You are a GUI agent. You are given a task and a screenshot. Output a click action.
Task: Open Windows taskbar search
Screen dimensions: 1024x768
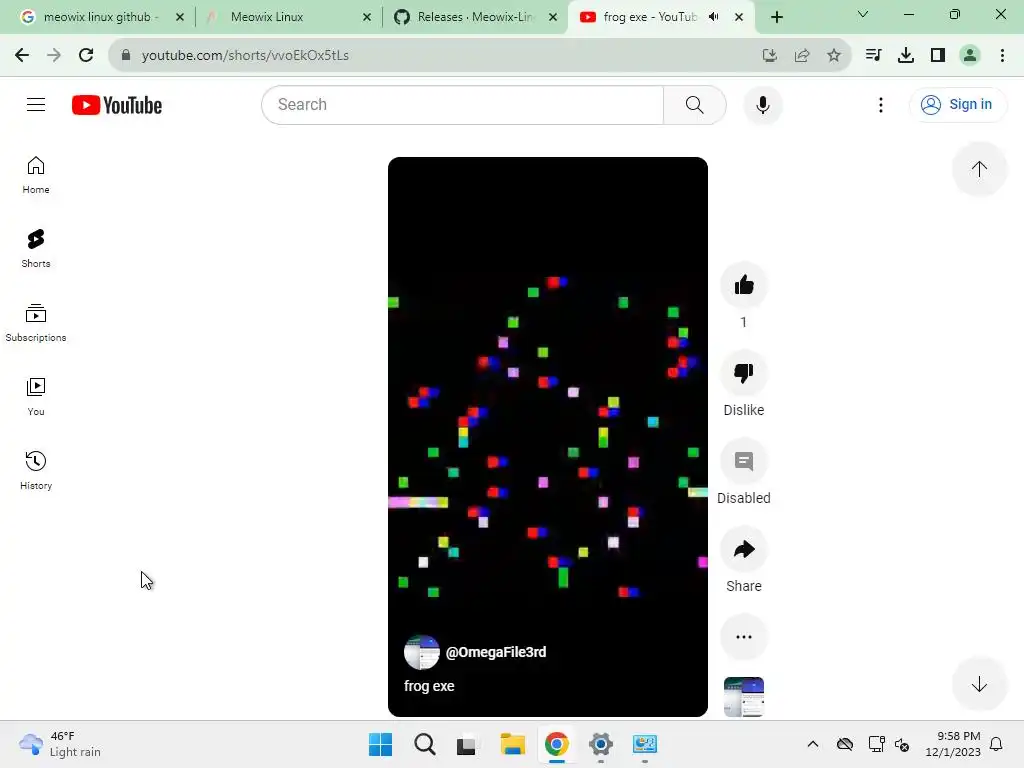click(x=424, y=744)
